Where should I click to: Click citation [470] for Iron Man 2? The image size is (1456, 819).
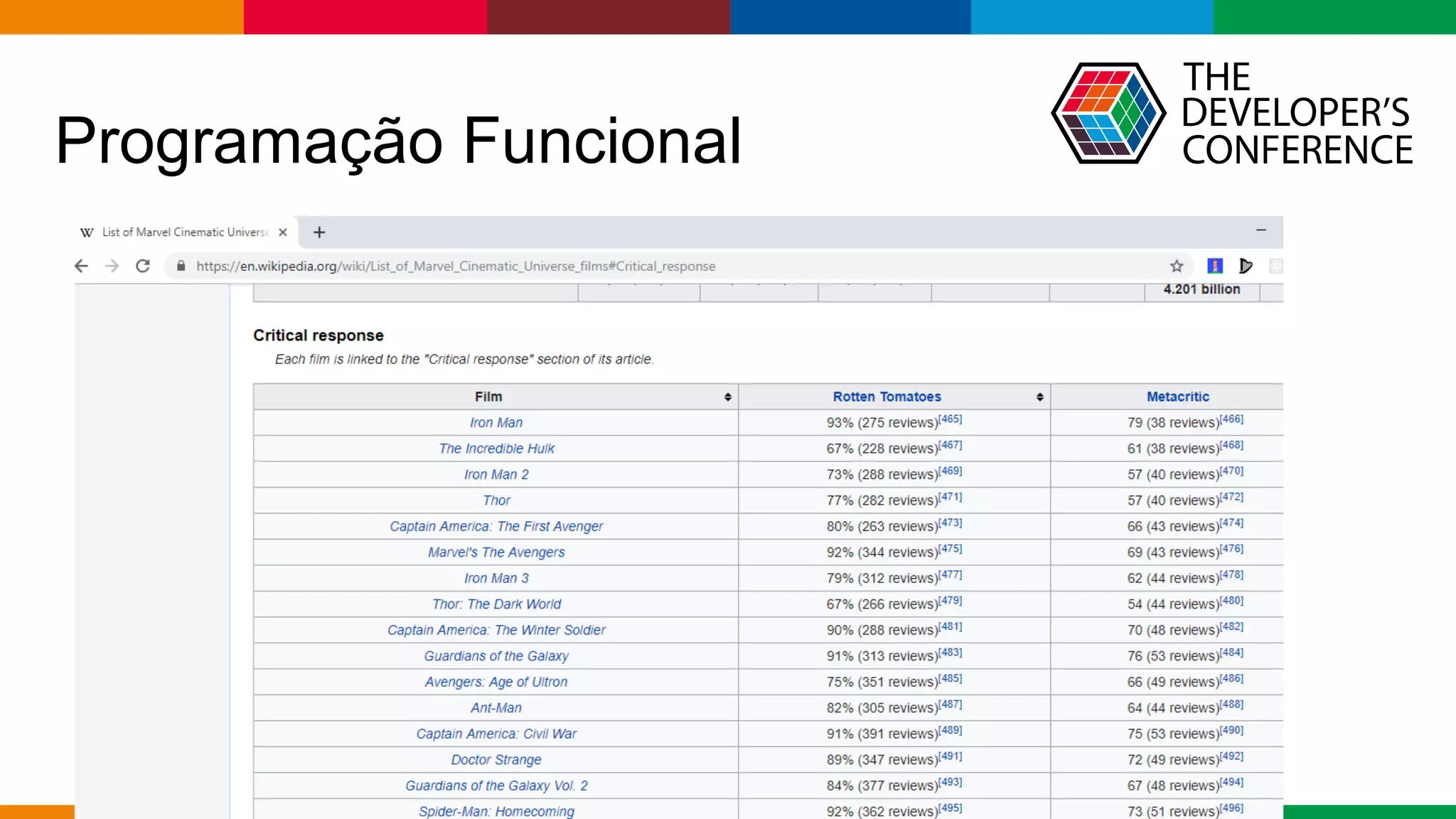(x=1232, y=471)
